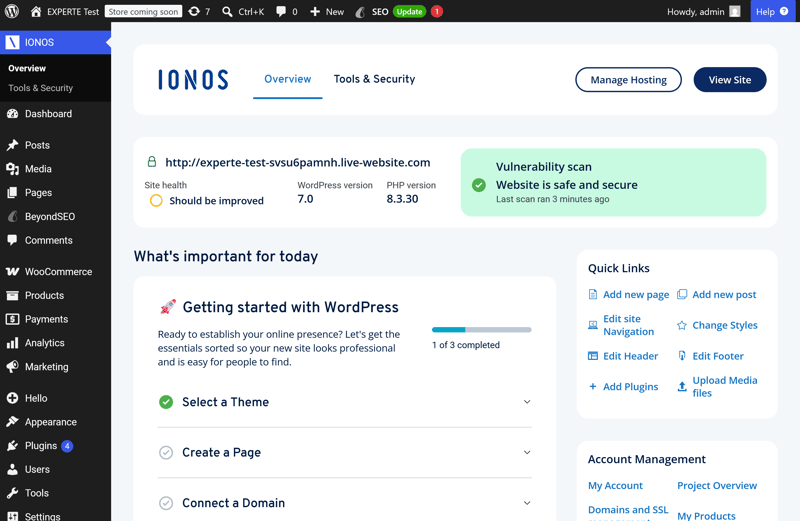The width and height of the screenshot is (800, 521).
Task: Toggle the Connect a Domain check circle
Action: pyautogui.click(x=166, y=503)
